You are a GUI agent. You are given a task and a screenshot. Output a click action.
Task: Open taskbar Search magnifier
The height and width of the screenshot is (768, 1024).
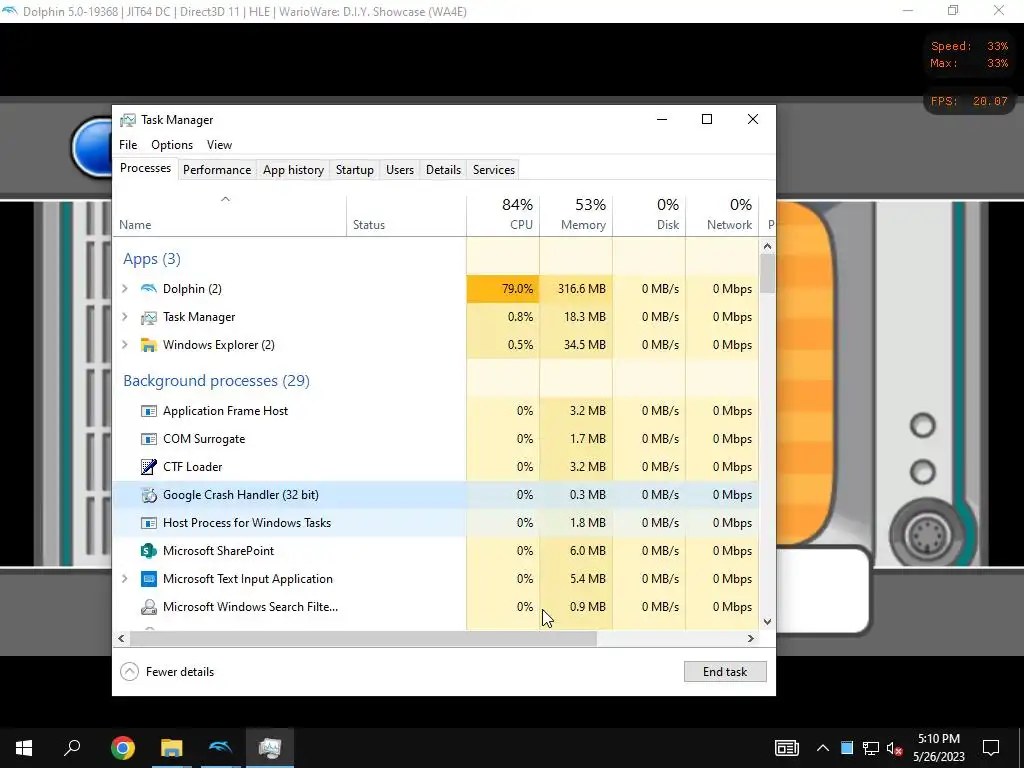tap(72, 748)
